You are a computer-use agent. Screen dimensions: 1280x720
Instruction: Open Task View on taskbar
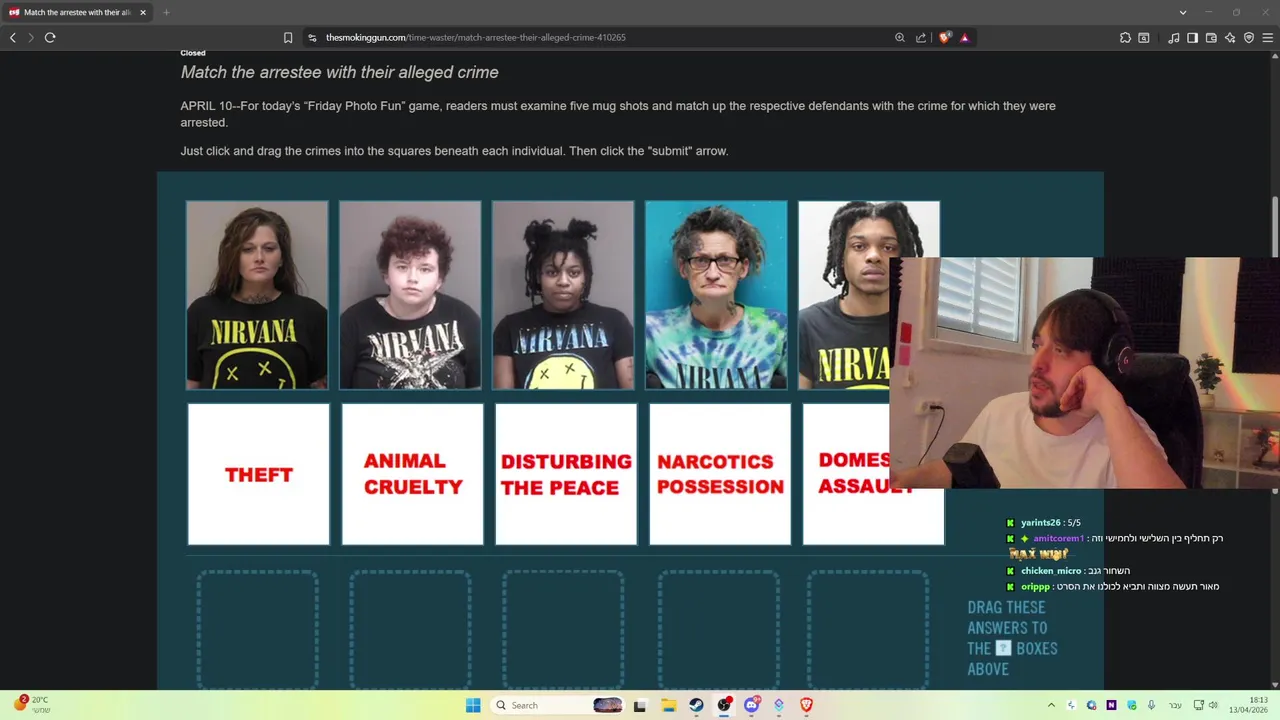coord(640,705)
